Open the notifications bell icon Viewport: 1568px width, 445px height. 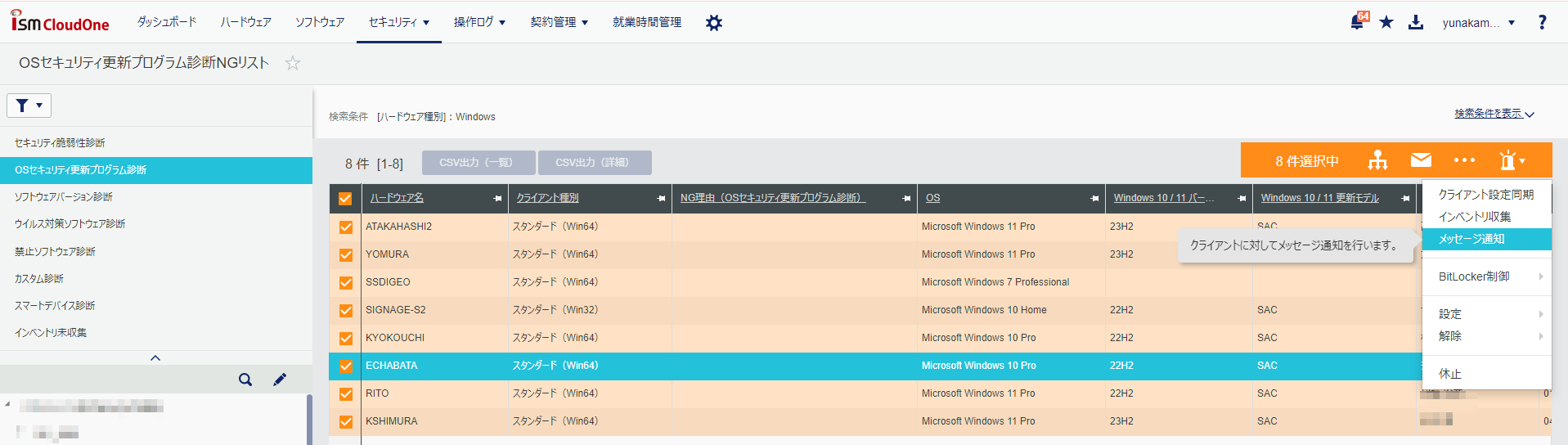1358,22
